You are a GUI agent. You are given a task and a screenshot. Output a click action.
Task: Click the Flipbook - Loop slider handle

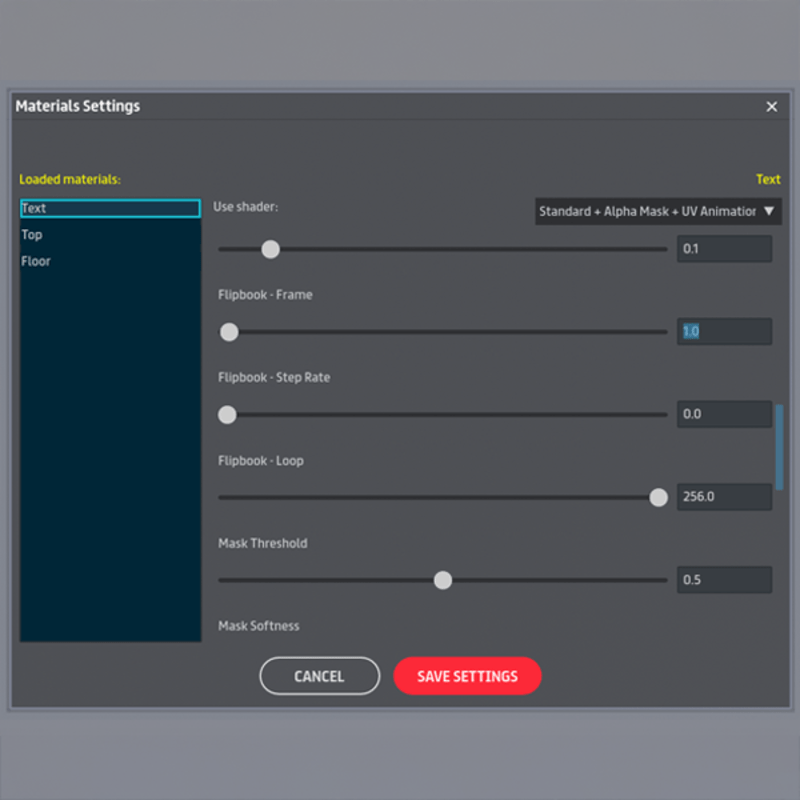658,497
